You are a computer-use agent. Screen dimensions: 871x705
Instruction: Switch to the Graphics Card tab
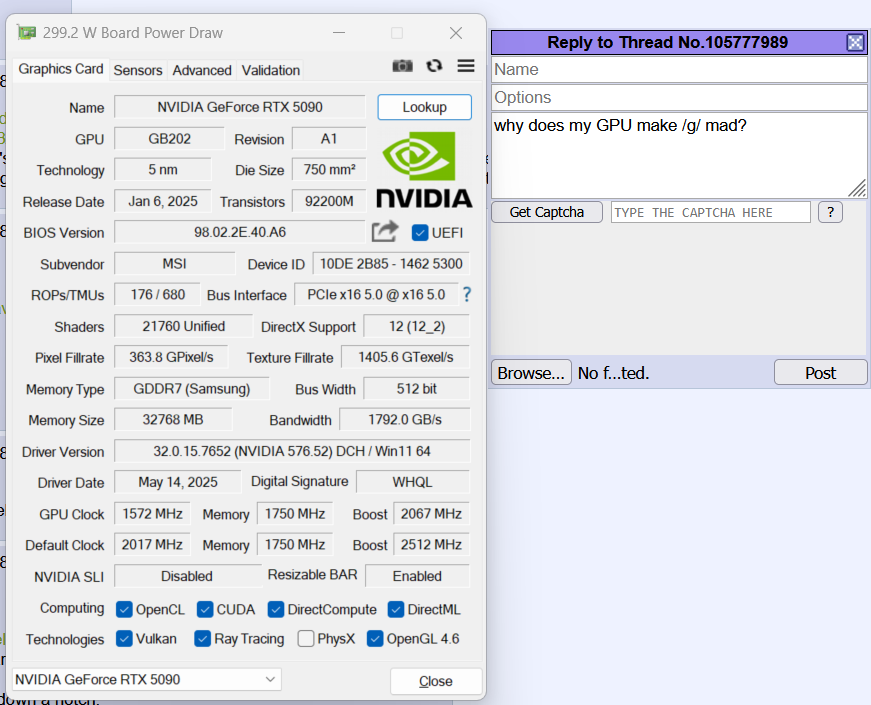(61, 69)
